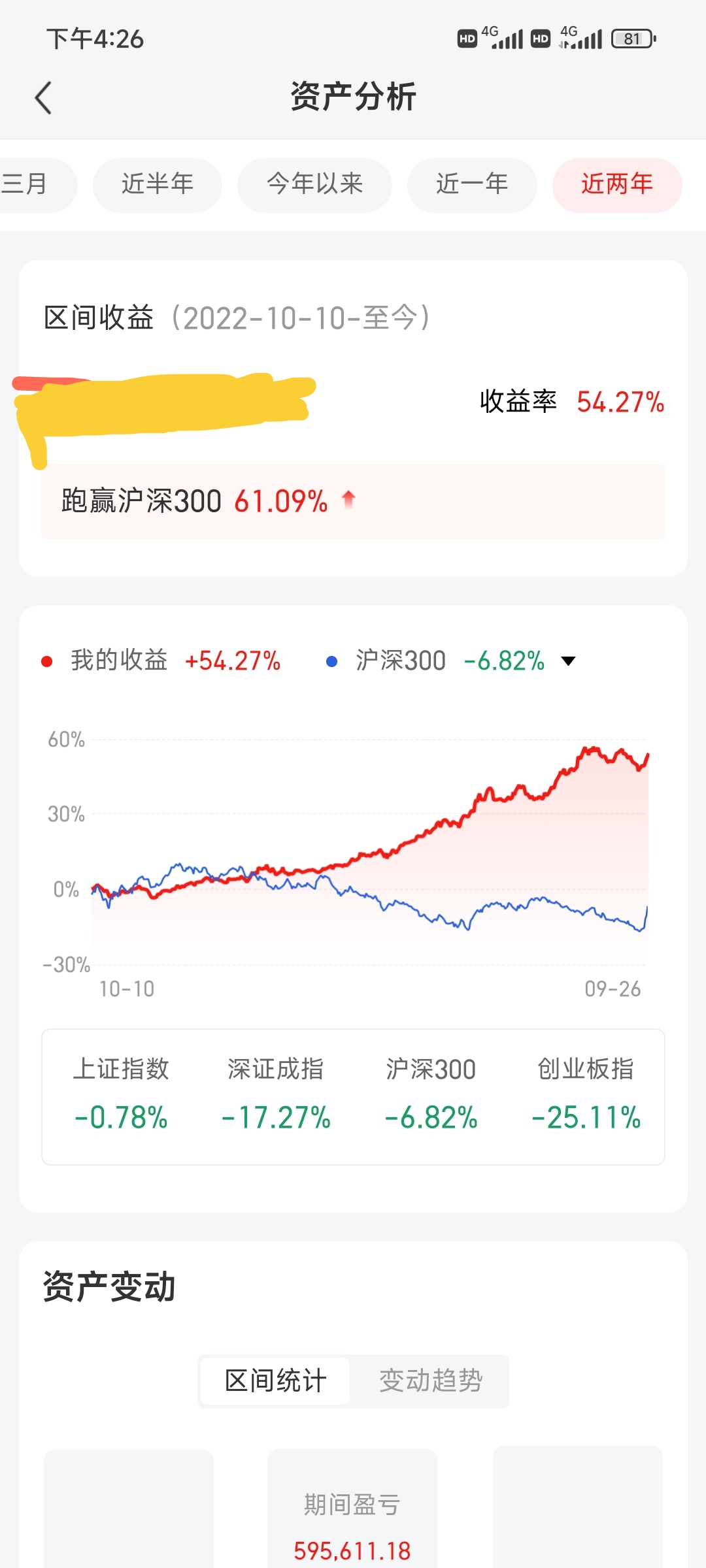The image size is (706, 1568).
Task: Select the 近两年 period tab
Action: [617, 185]
